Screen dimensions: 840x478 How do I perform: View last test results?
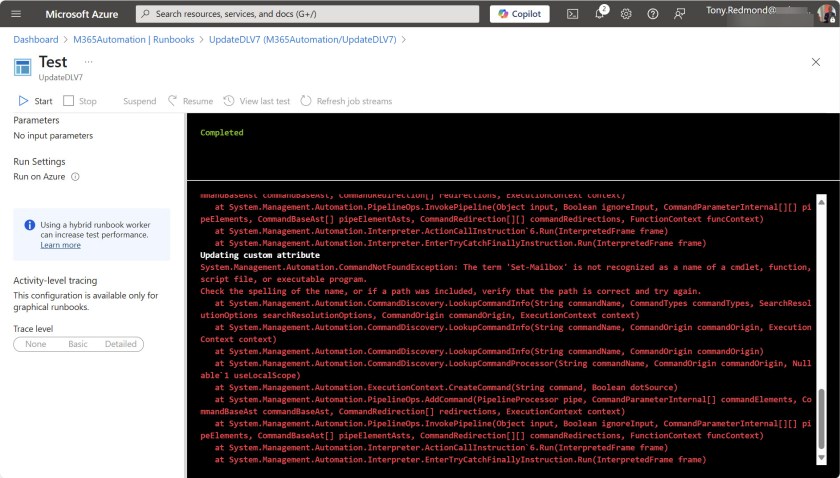click(x=257, y=101)
